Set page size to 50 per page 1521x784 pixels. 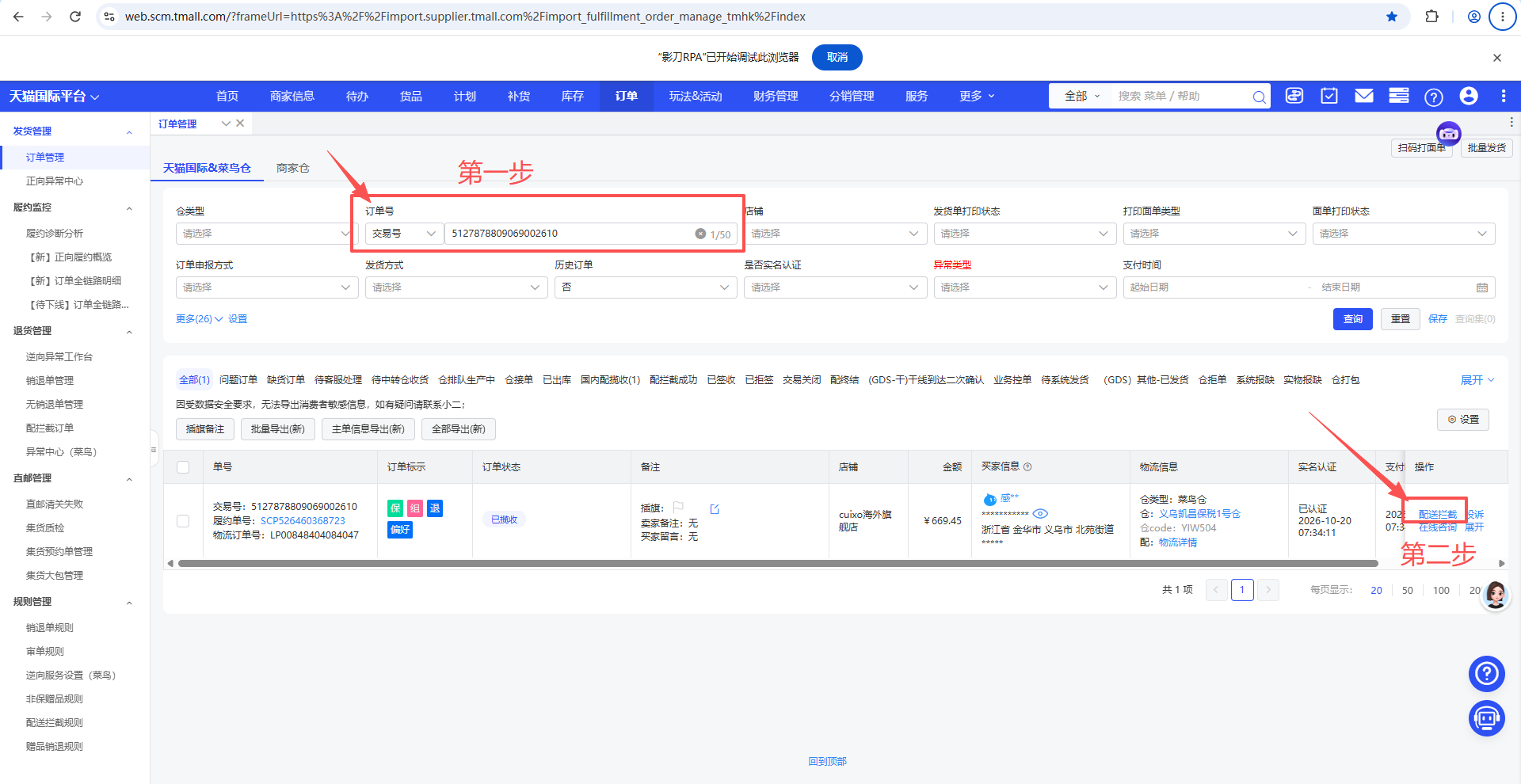click(x=1408, y=591)
